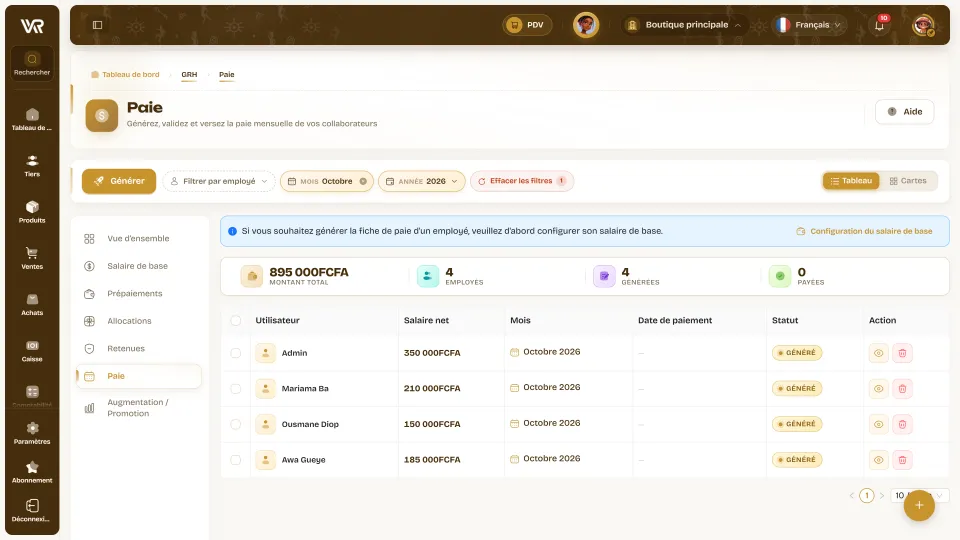This screenshot has height=540, width=960.
Task: Go to Tableau de bord in sidebar
Action: click(32, 119)
